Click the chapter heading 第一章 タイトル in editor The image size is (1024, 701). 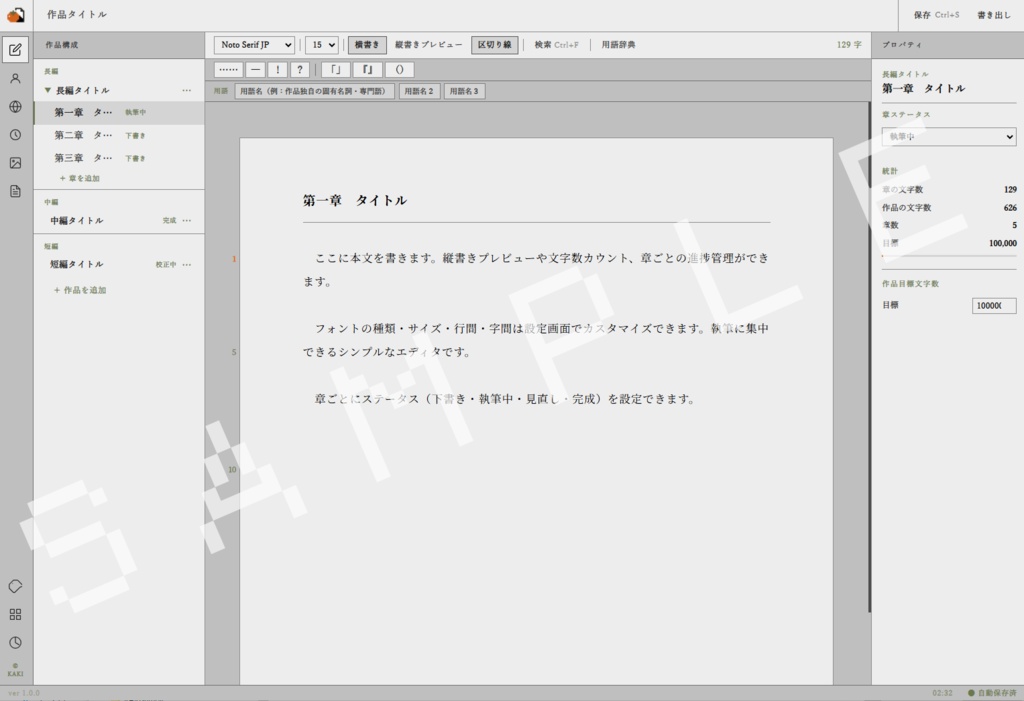(355, 201)
